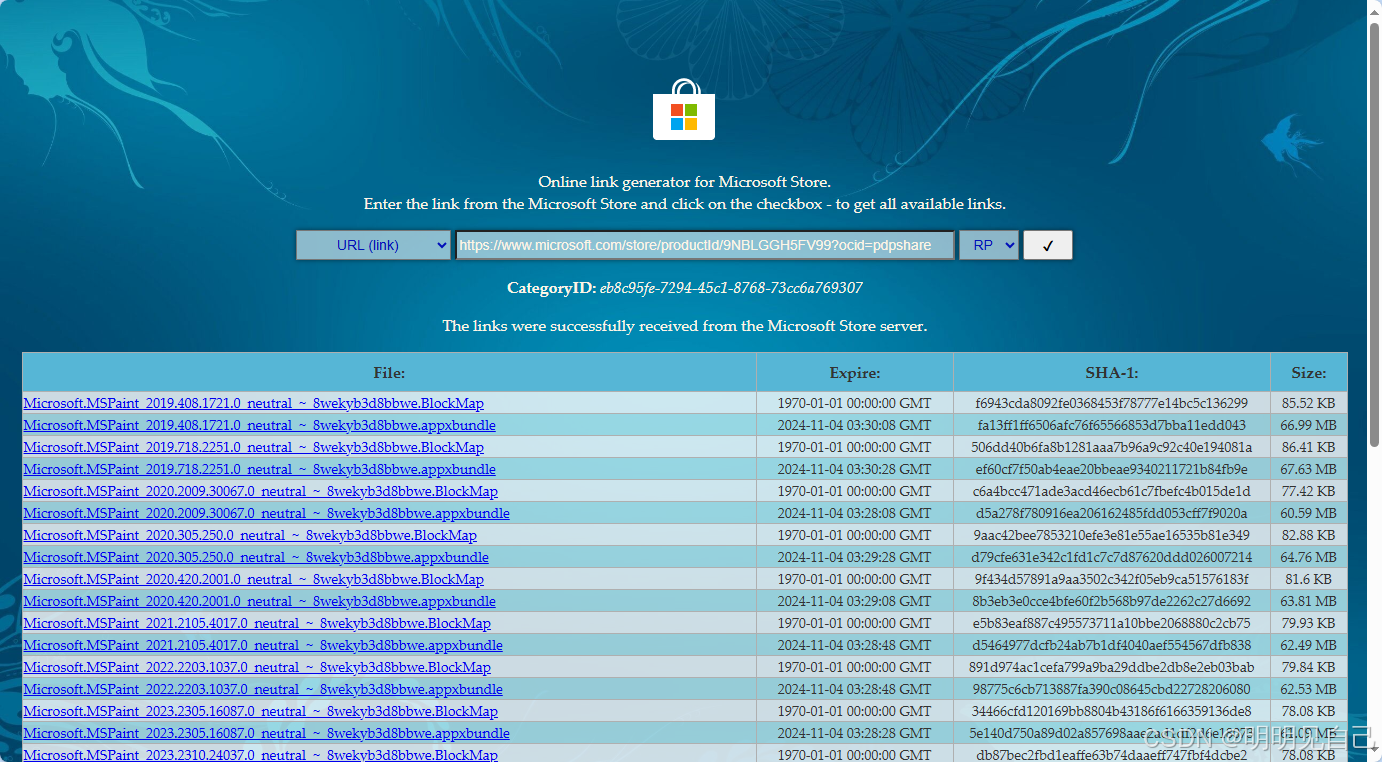Click SHA-1 hash e5b83eaf887c495573711a10bbe2068880c2cb75
Viewport: 1382px width, 762px height.
(x=1112, y=623)
